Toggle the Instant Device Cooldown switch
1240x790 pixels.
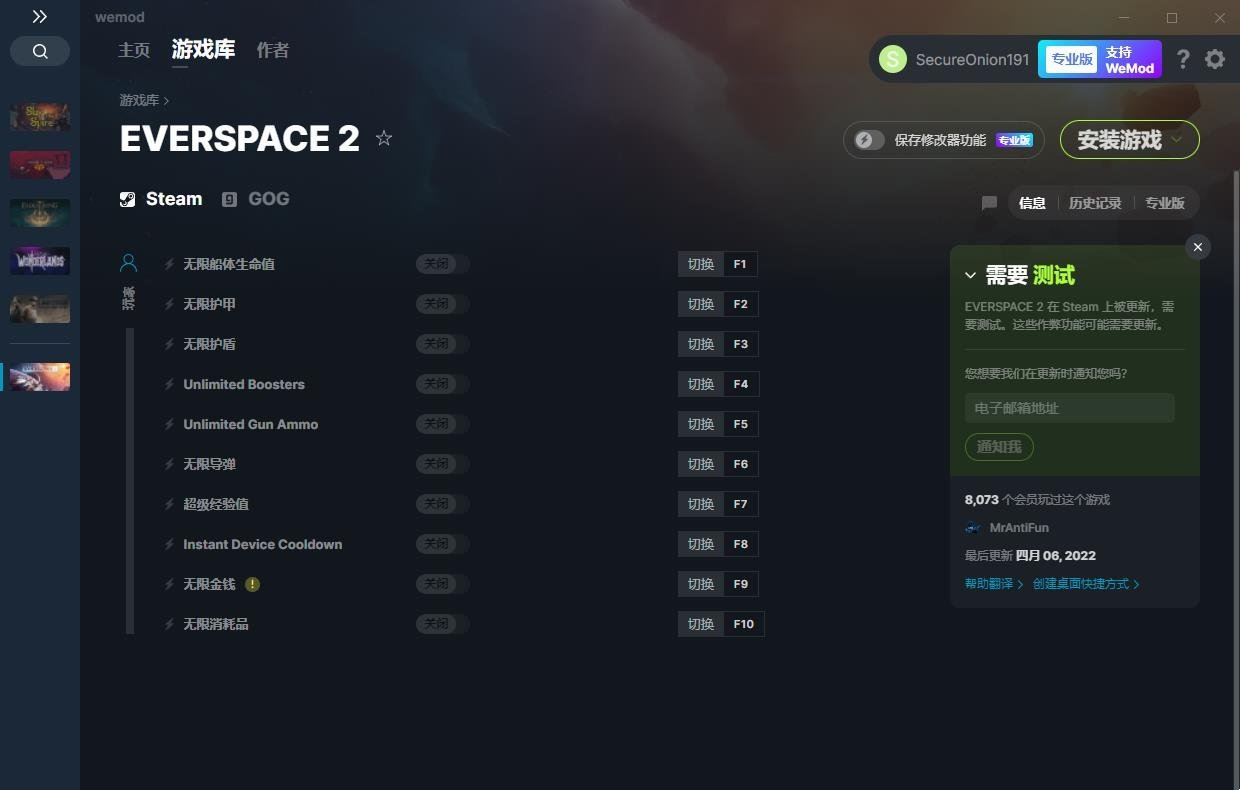[443, 544]
